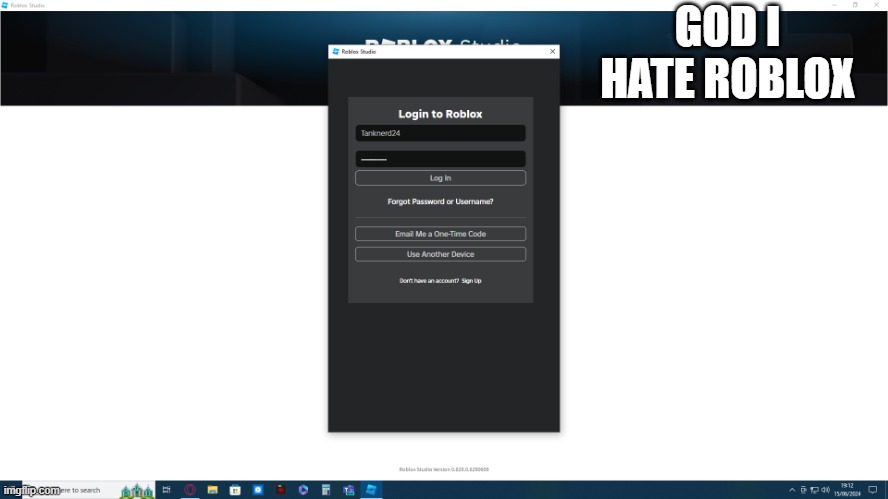The width and height of the screenshot is (888, 499).
Task: Click the Sign Up link
Action: coord(471,281)
